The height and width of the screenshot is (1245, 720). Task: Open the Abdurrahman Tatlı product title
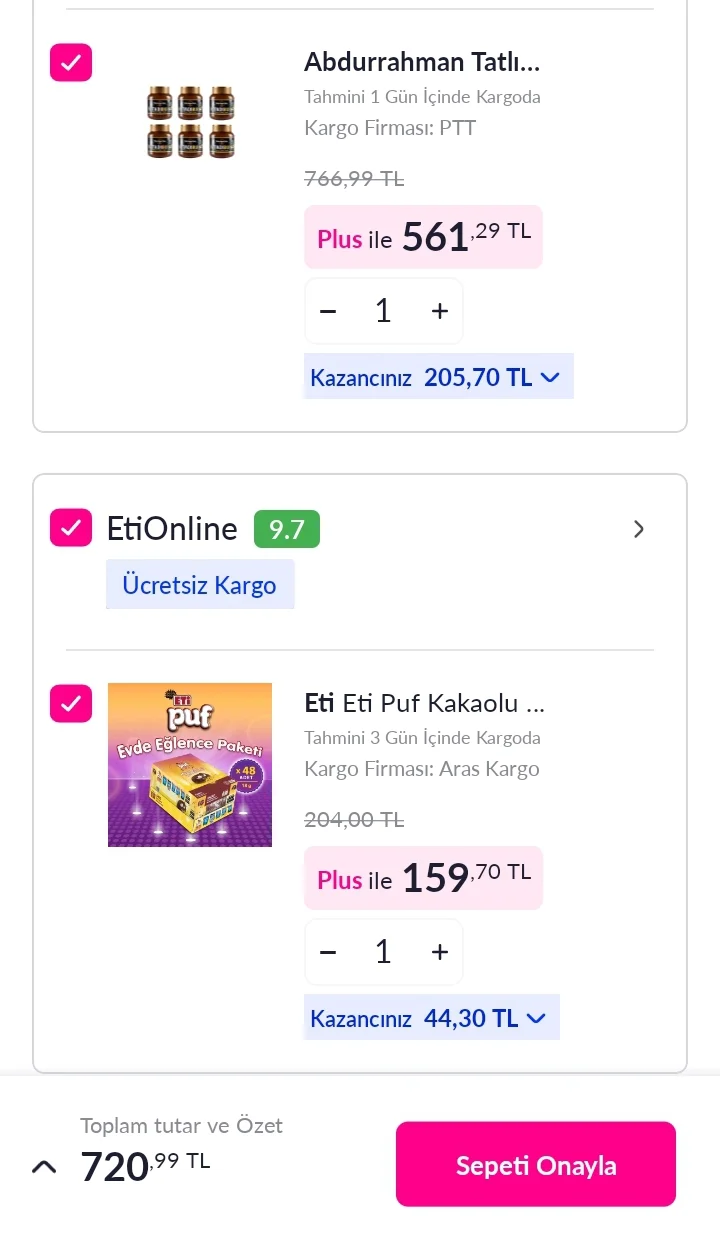421,62
